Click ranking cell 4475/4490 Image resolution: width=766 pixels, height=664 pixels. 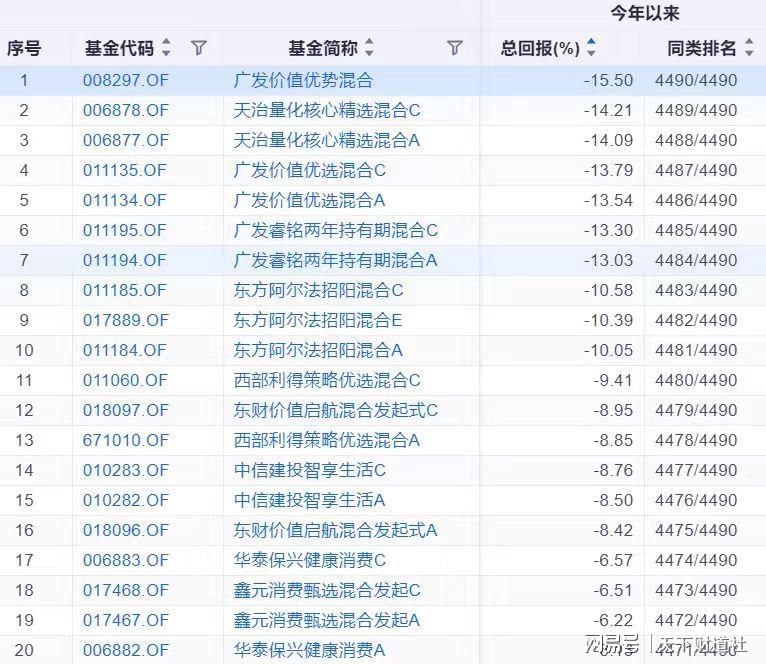tap(696, 530)
